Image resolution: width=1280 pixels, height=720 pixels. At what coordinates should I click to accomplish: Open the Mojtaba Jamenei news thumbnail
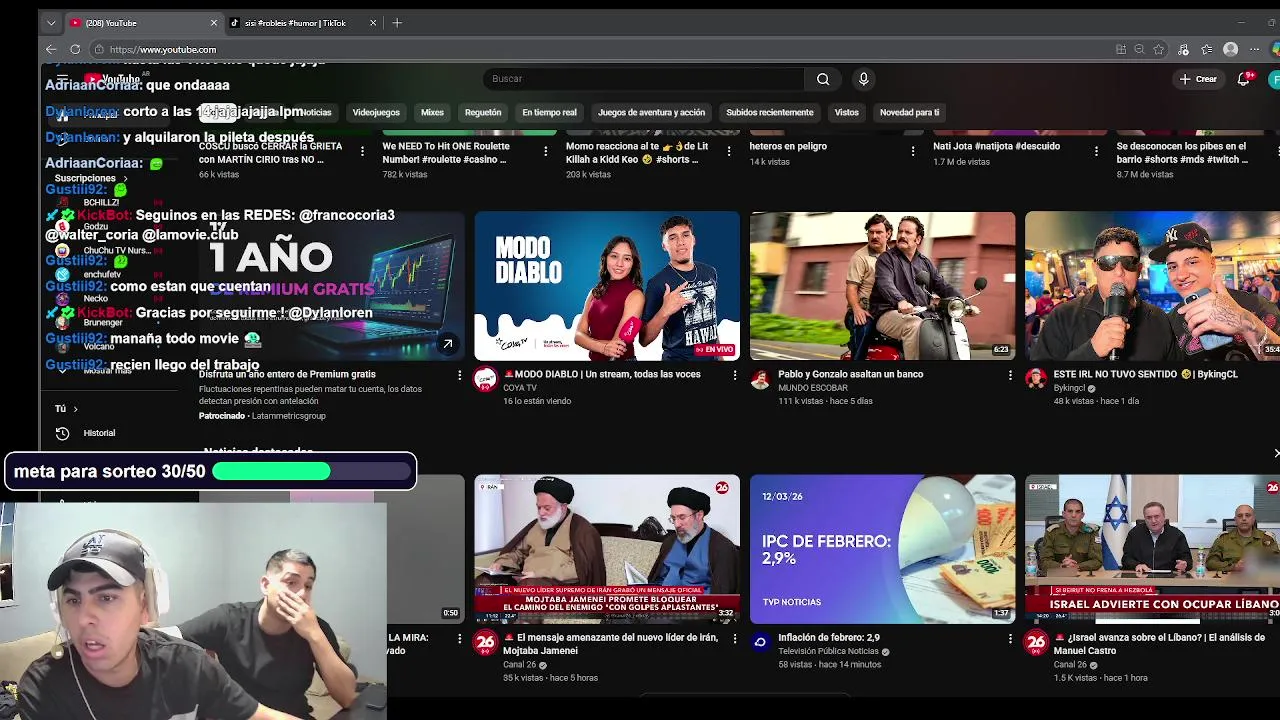click(607, 549)
